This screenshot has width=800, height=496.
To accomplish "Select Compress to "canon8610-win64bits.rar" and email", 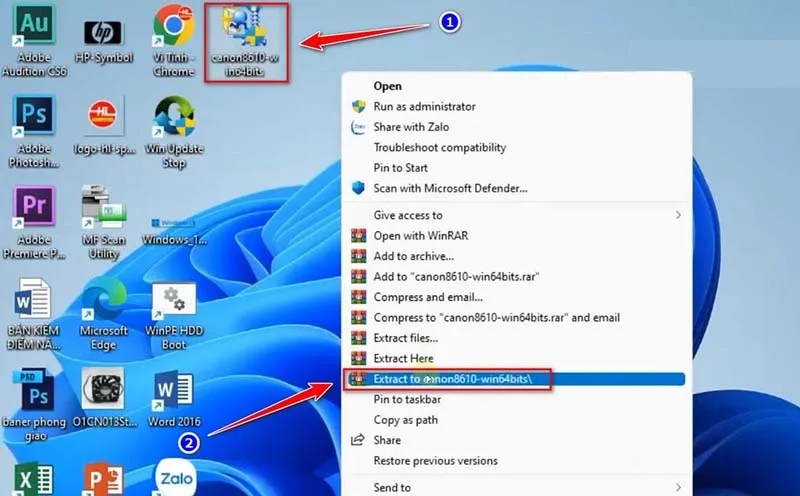I will 517,317.
